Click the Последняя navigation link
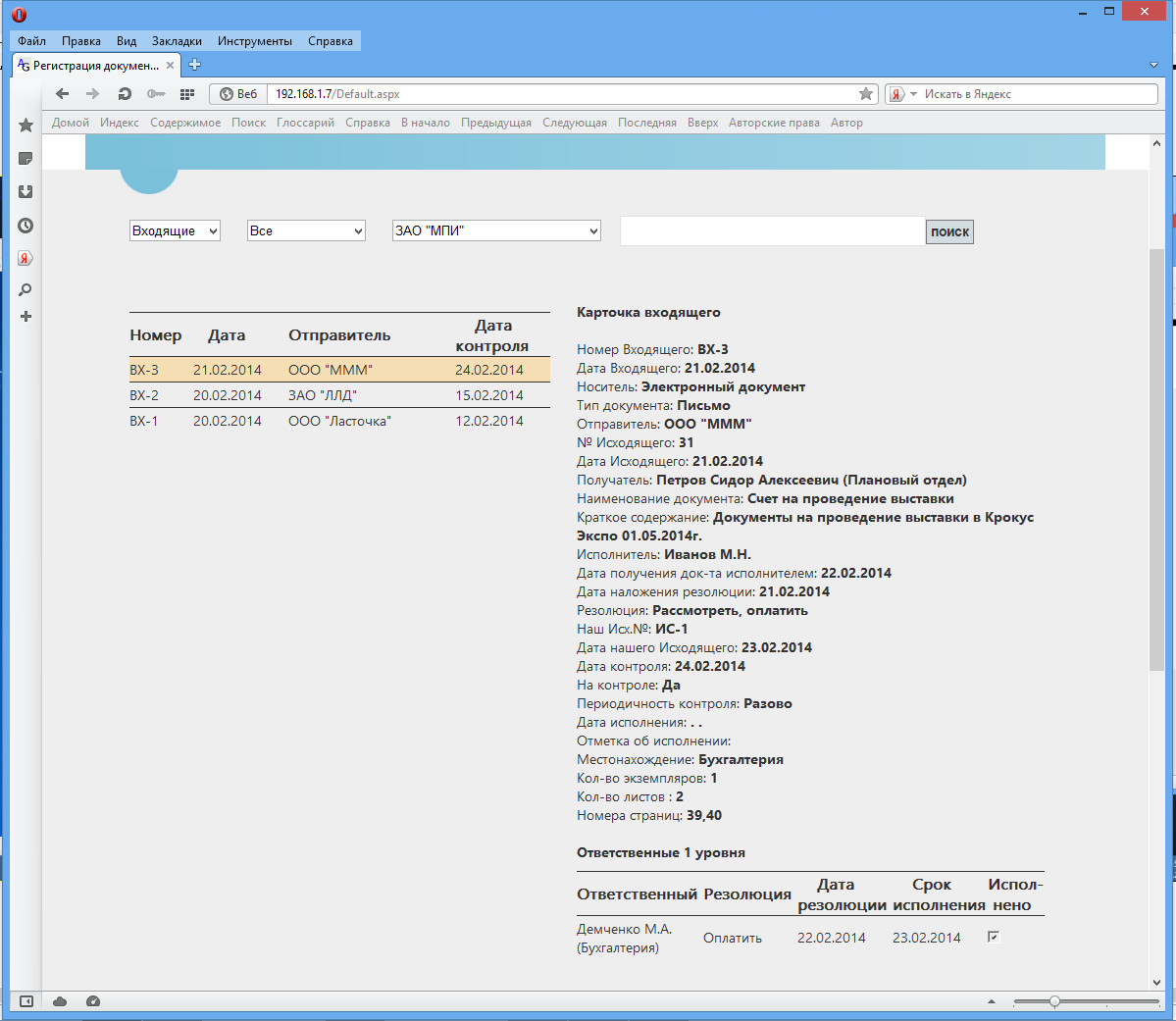Viewport: 1176px width, 1021px height. (647, 123)
